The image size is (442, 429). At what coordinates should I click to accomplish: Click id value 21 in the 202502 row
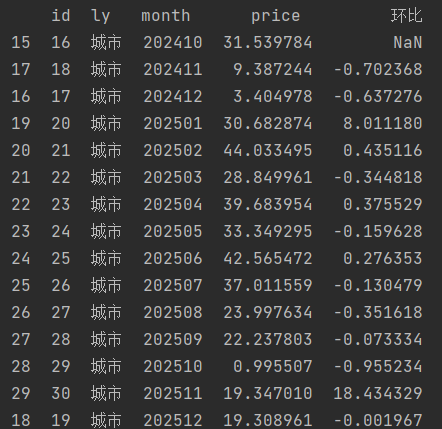(x=61, y=151)
